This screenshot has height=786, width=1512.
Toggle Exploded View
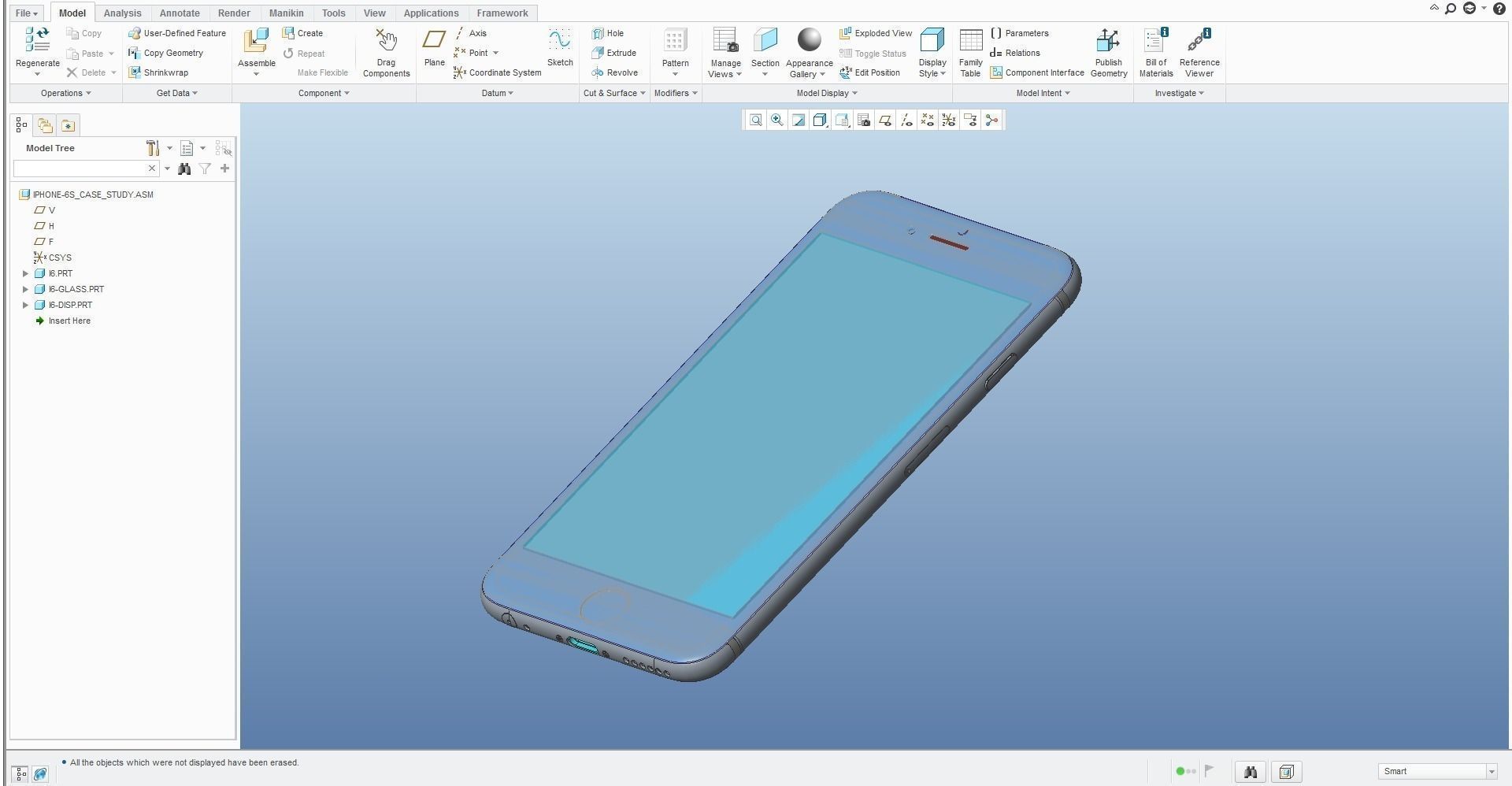pos(876,33)
